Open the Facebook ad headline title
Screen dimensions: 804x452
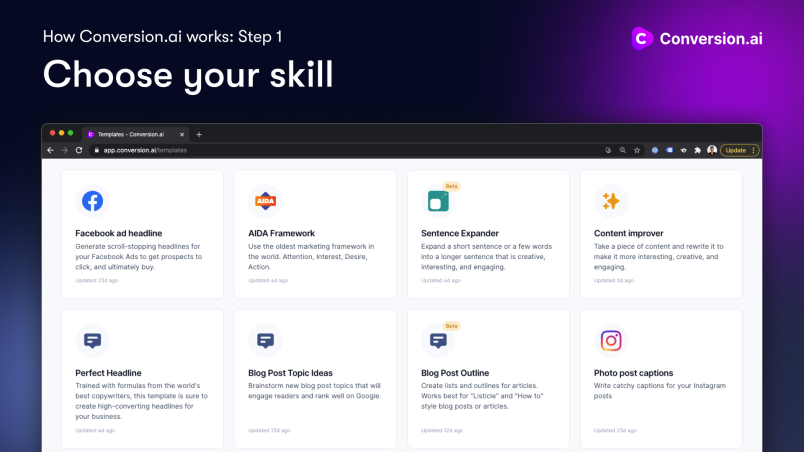click(118, 233)
